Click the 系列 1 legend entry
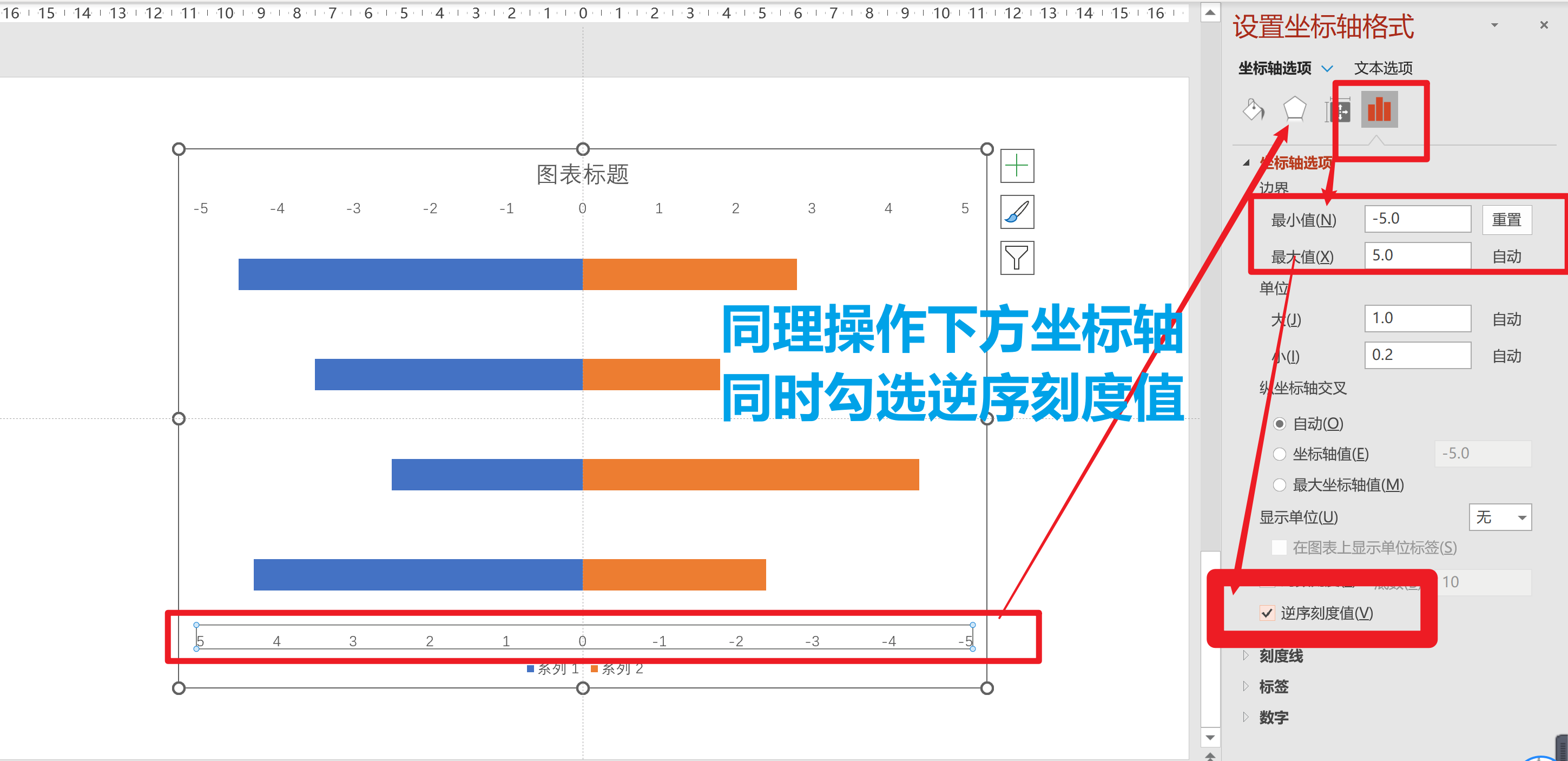The width and height of the screenshot is (1568, 761). [x=553, y=669]
